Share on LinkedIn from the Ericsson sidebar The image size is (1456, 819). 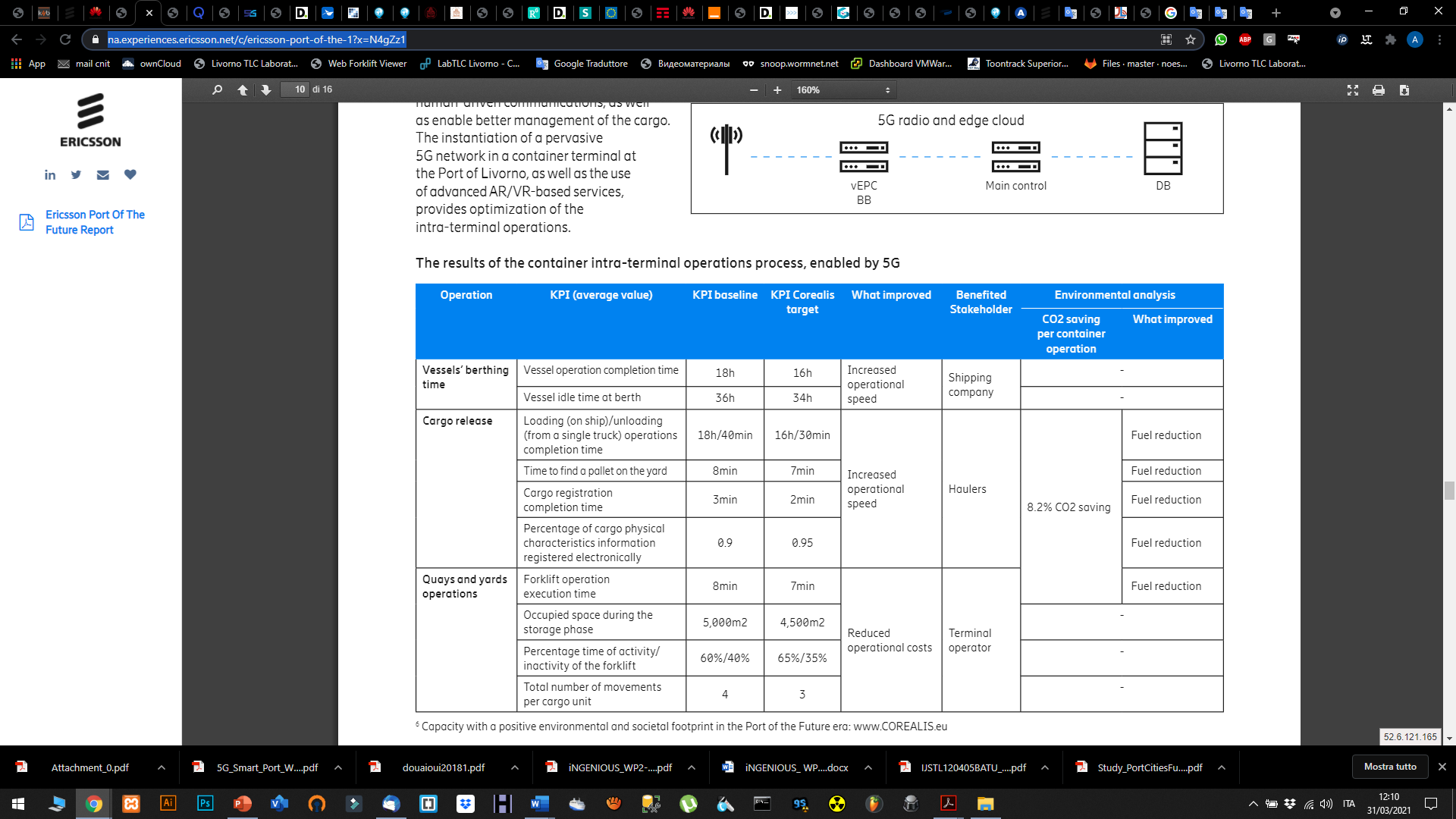click(x=50, y=175)
